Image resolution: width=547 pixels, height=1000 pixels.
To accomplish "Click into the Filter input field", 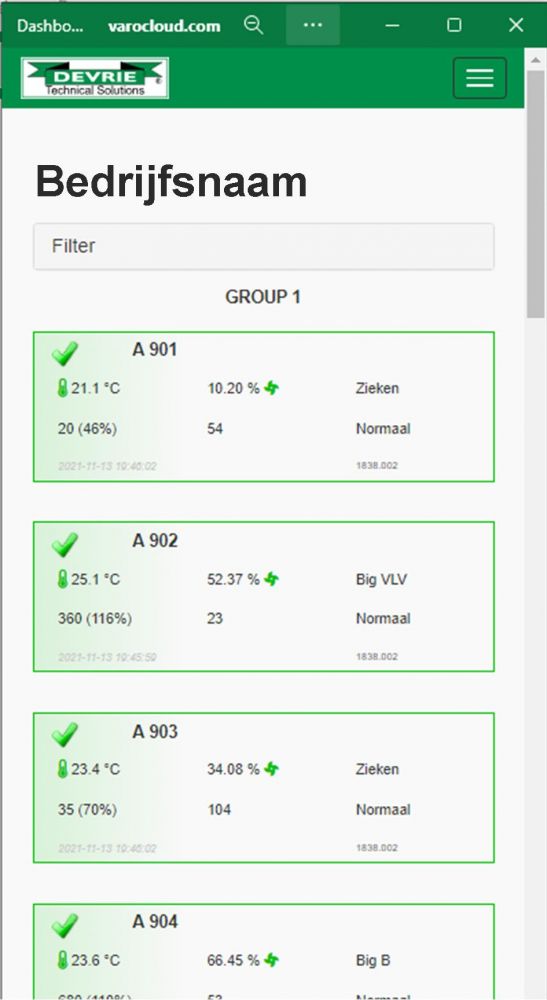I will (x=263, y=246).
